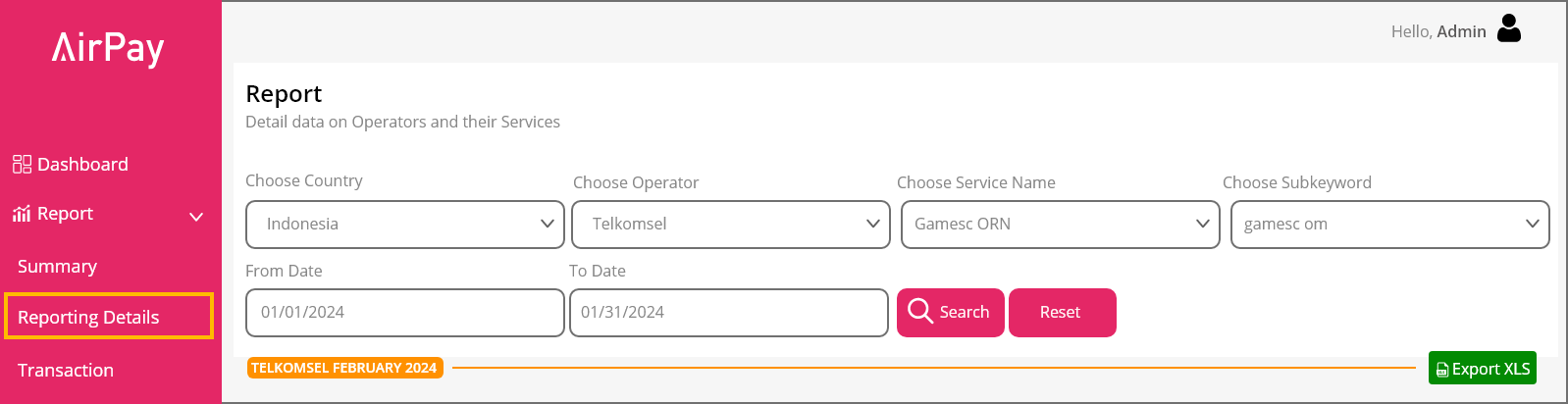Viewport: 1568px width, 404px height.
Task: Open the Choose Subkeyword dropdown
Action: click(x=1390, y=225)
